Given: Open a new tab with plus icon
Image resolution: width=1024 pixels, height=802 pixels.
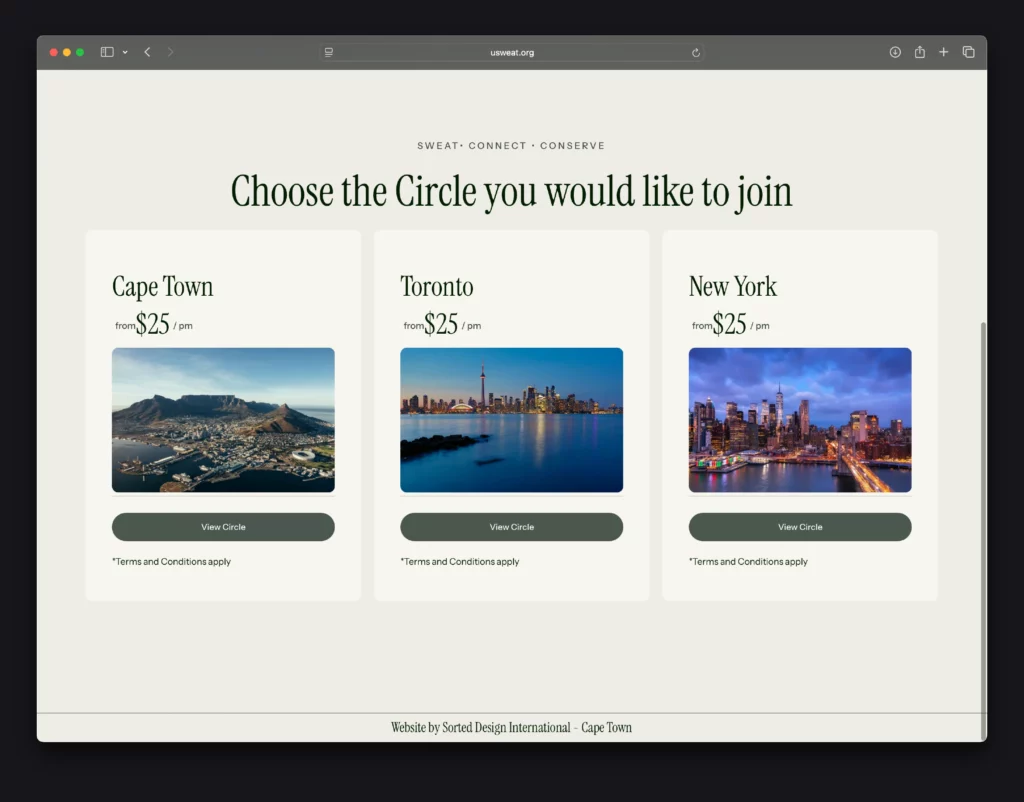Looking at the screenshot, I should click(x=943, y=52).
